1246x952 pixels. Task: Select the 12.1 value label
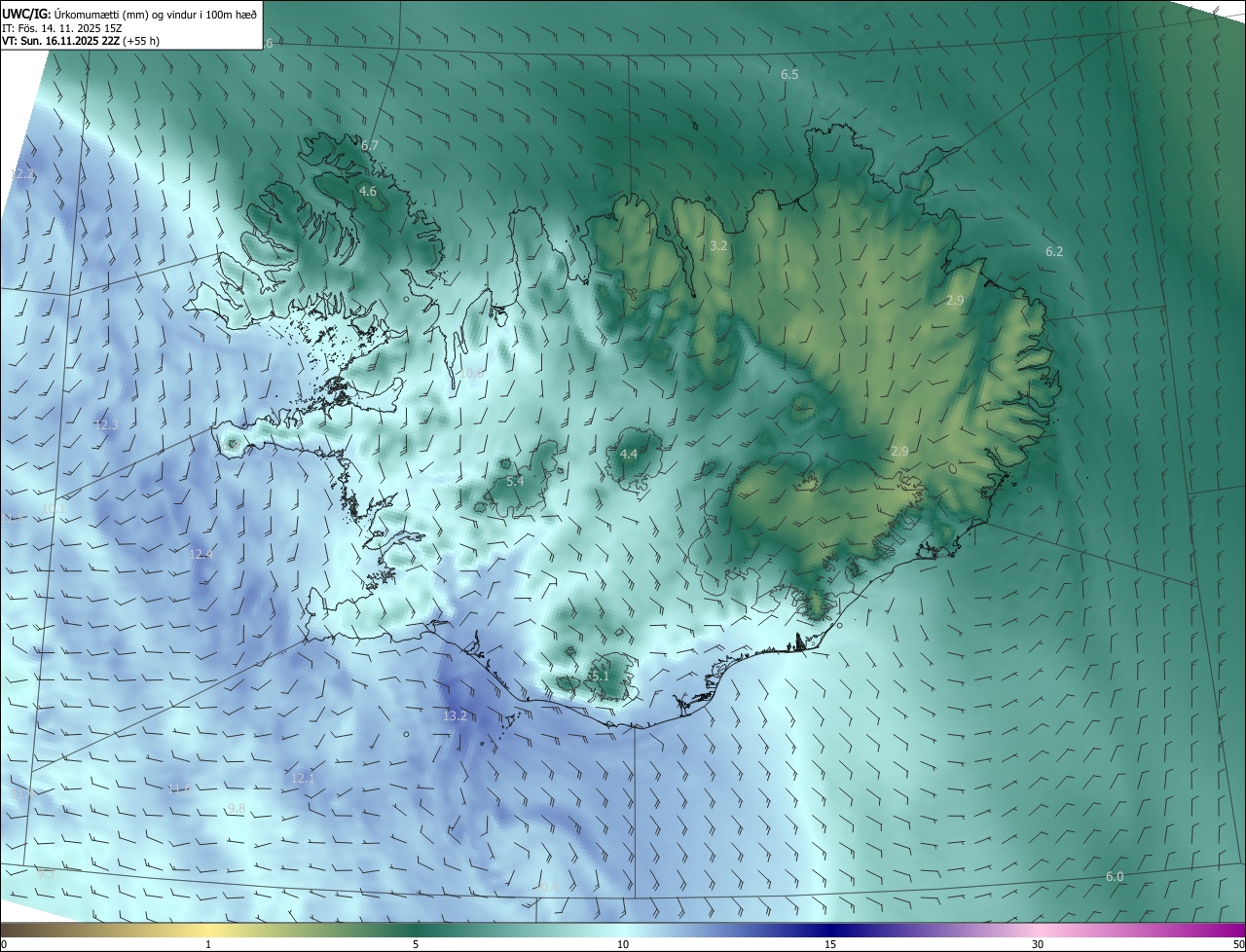(x=303, y=778)
